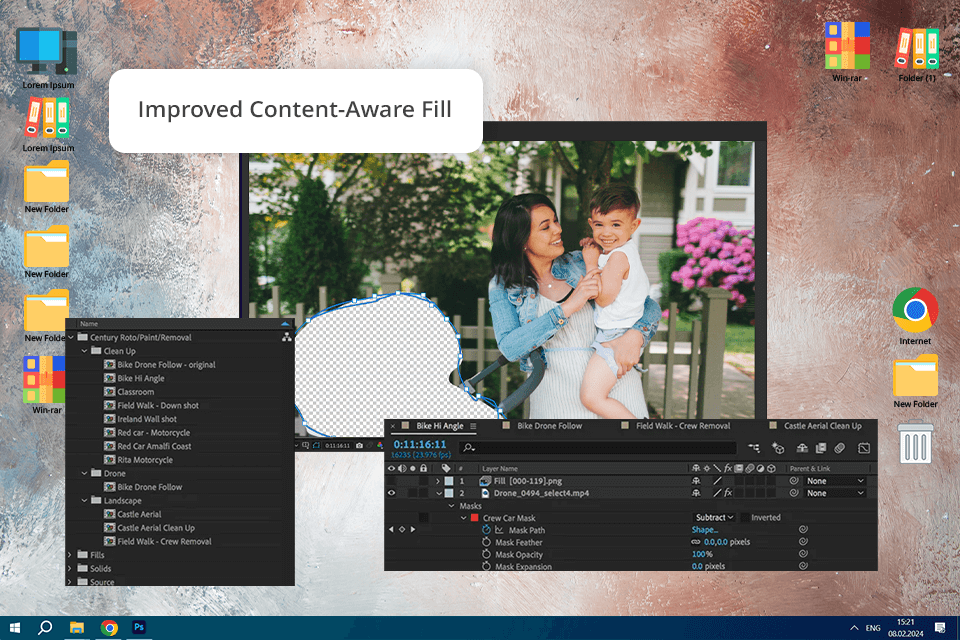Collapse the Drone_0494_select4.mp4 layer
Screen dimensions: 960x640
point(438,493)
